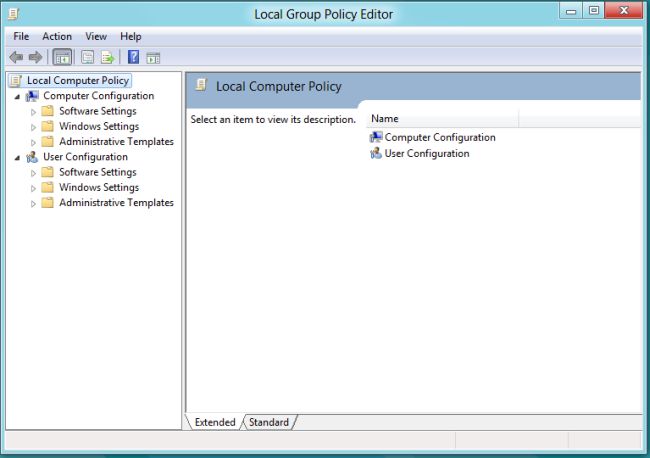
Task: Click the Name column header
Action: [x=442, y=119]
